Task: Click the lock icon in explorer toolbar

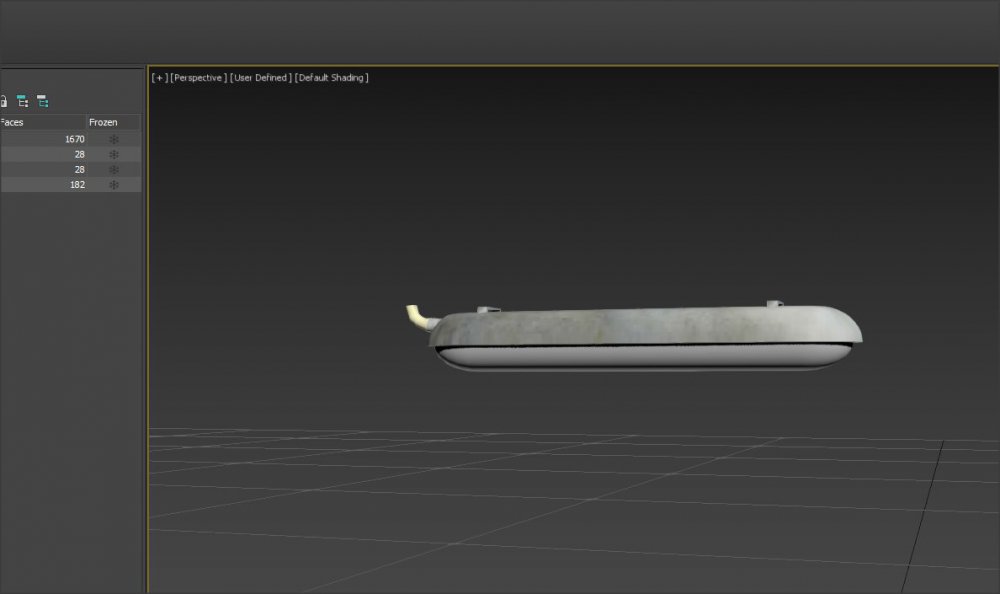Action: (x=3, y=101)
